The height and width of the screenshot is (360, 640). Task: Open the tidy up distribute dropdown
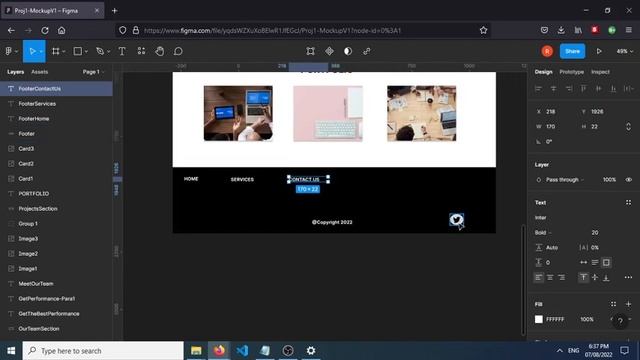pos(629,89)
